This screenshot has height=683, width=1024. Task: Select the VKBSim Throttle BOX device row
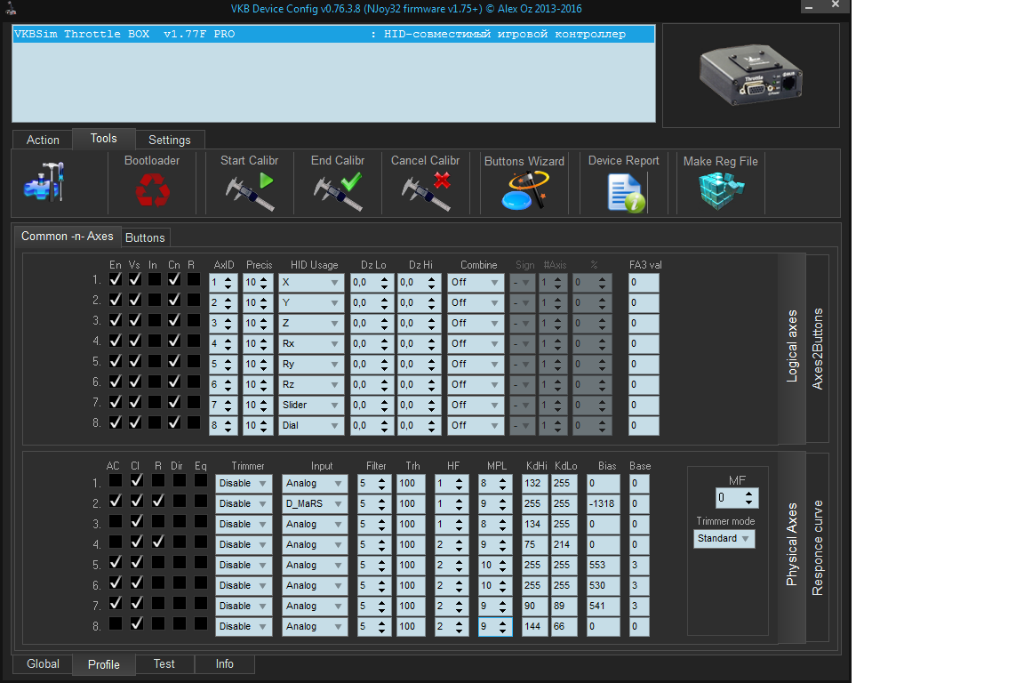pos(333,34)
